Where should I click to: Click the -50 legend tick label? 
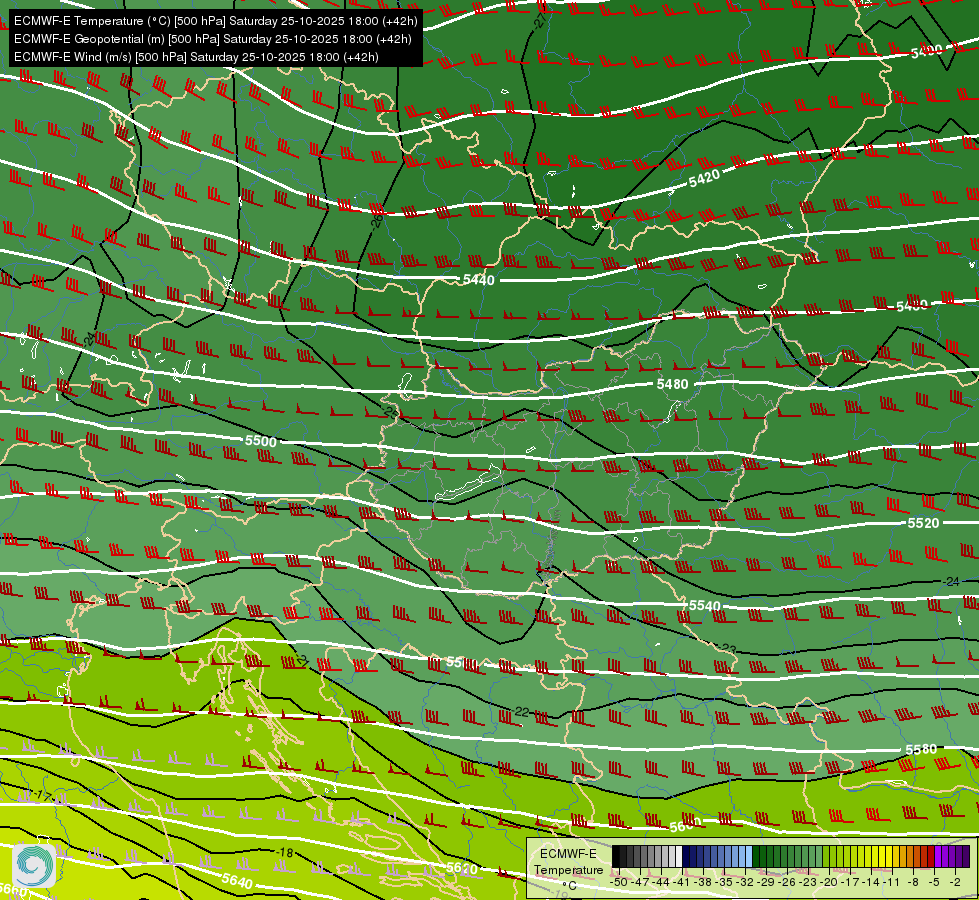[619, 883]
